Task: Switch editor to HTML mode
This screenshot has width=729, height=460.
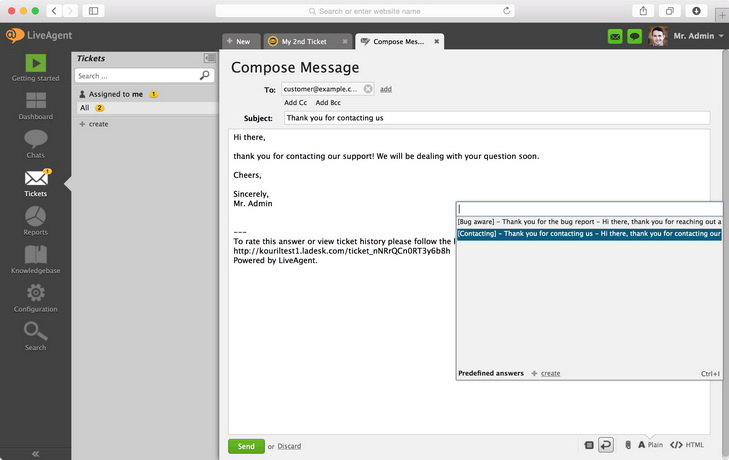Action: coord(688,445)
